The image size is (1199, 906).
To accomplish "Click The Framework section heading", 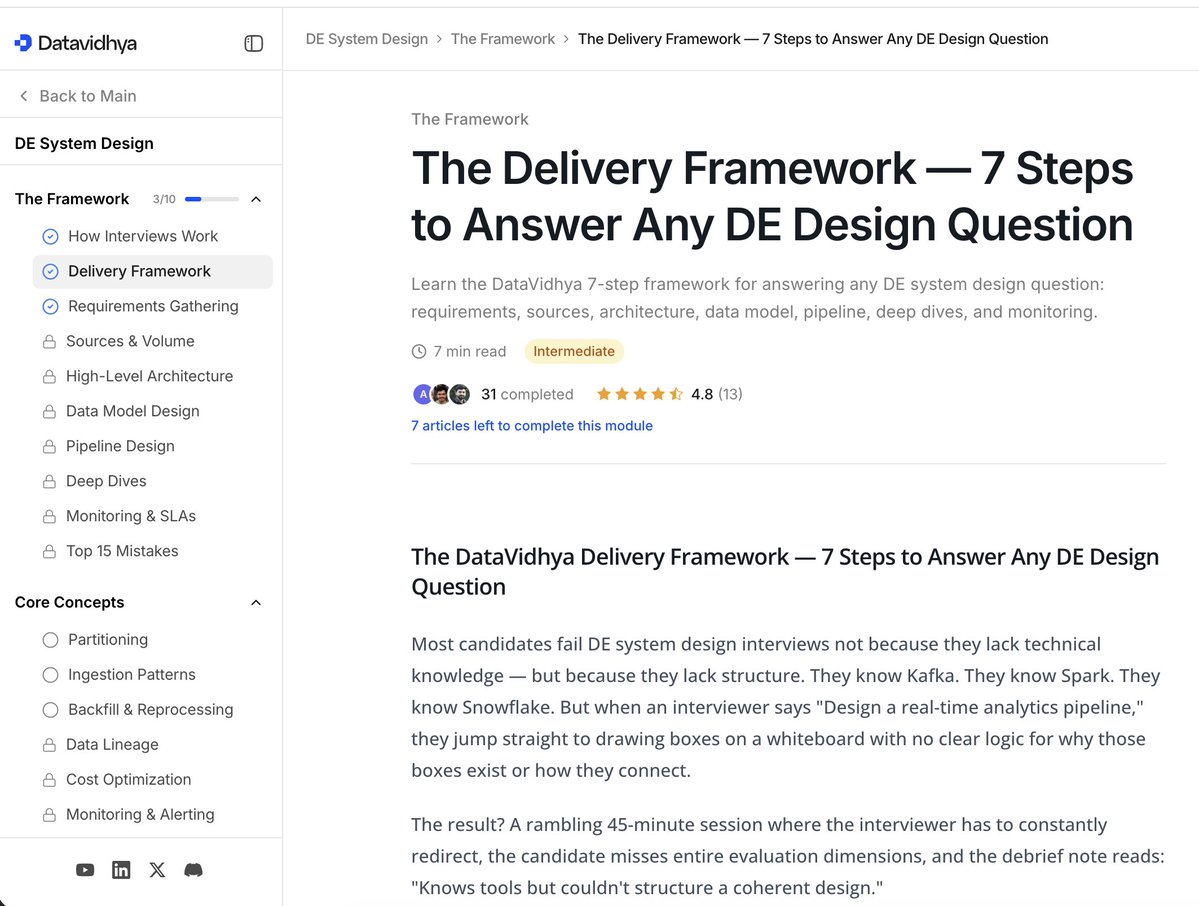I will pyautogui.click(x=72, y=199).
